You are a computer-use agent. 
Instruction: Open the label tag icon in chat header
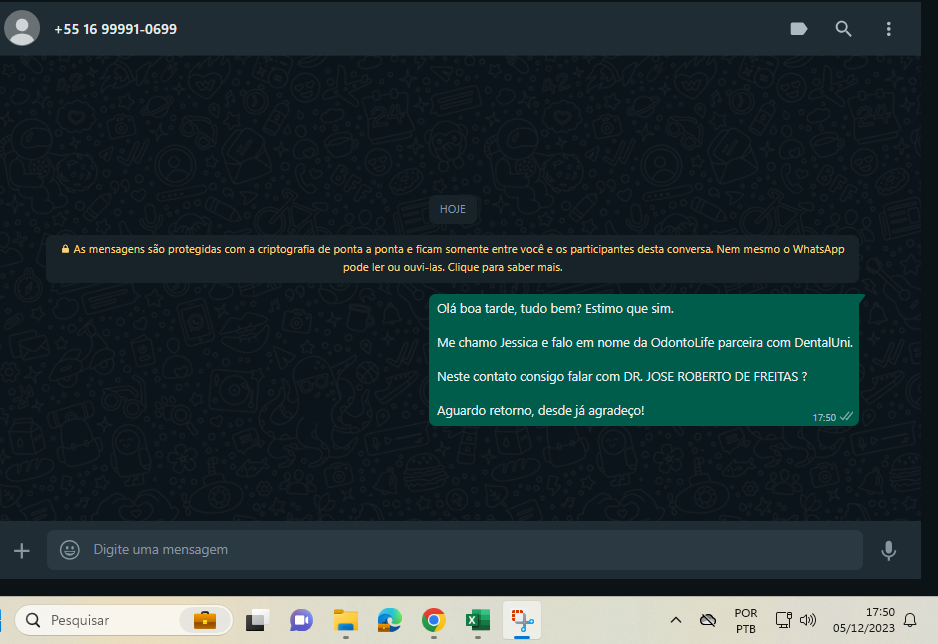[799, 29]
